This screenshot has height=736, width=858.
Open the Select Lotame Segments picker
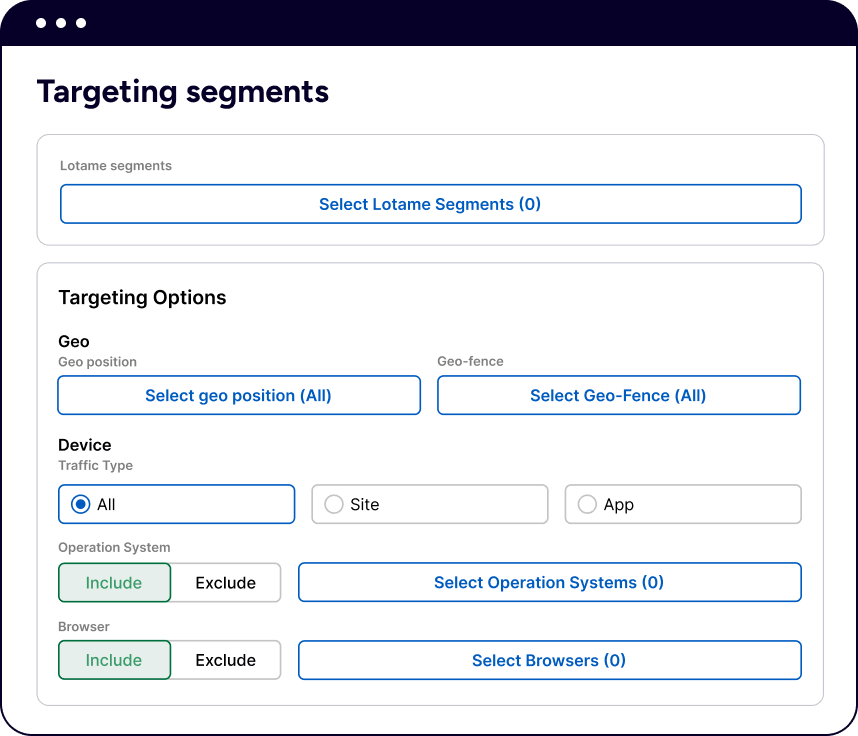tap(430, 204)
